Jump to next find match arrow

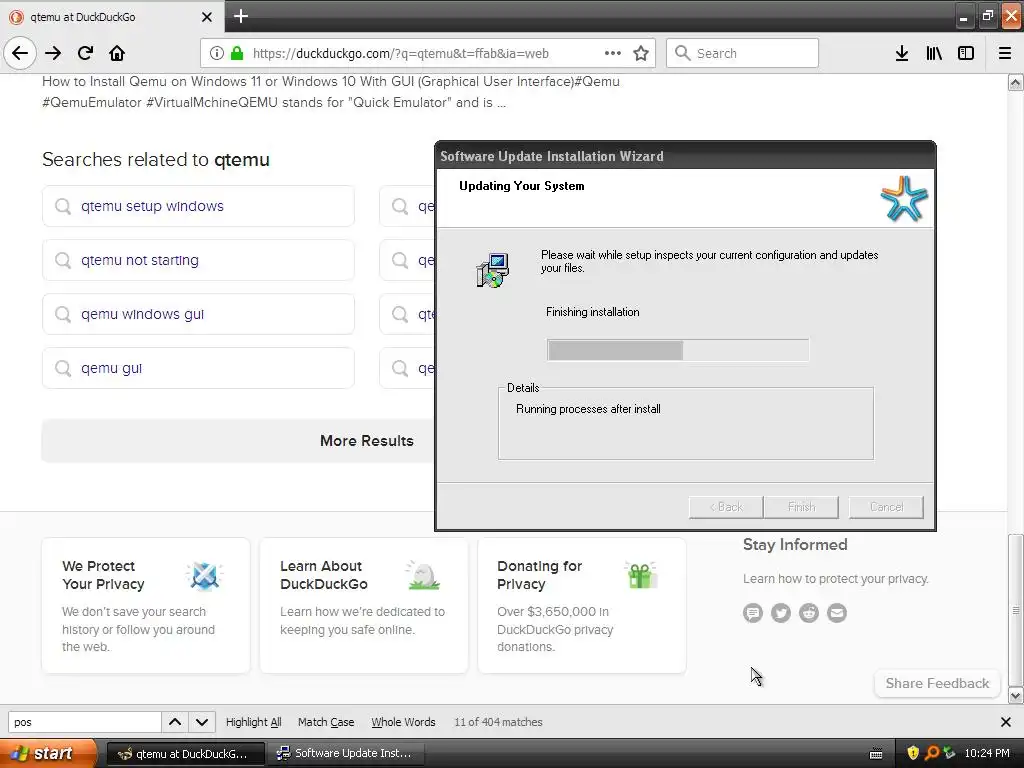click(x=202, y=722)
